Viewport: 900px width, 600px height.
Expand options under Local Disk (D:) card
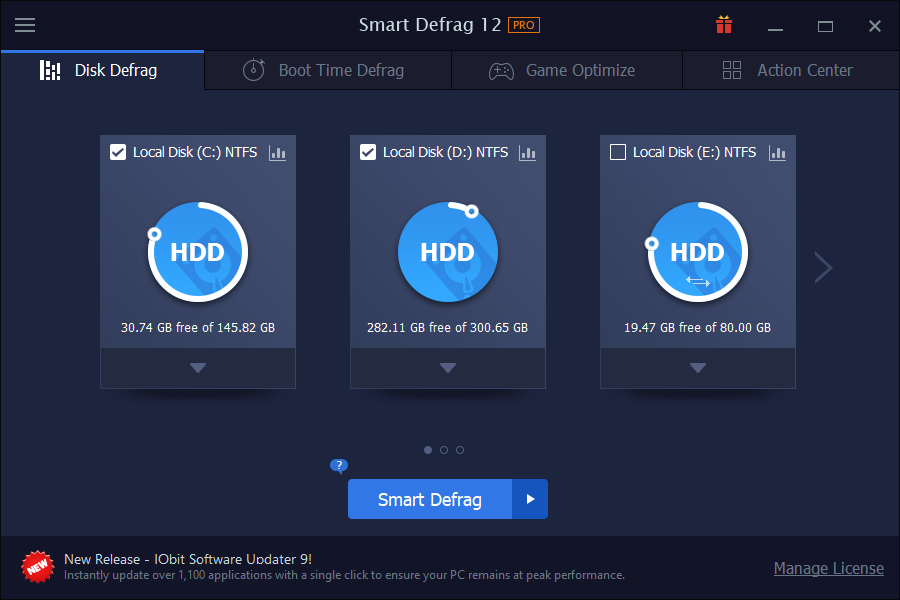tap(448, 368)
